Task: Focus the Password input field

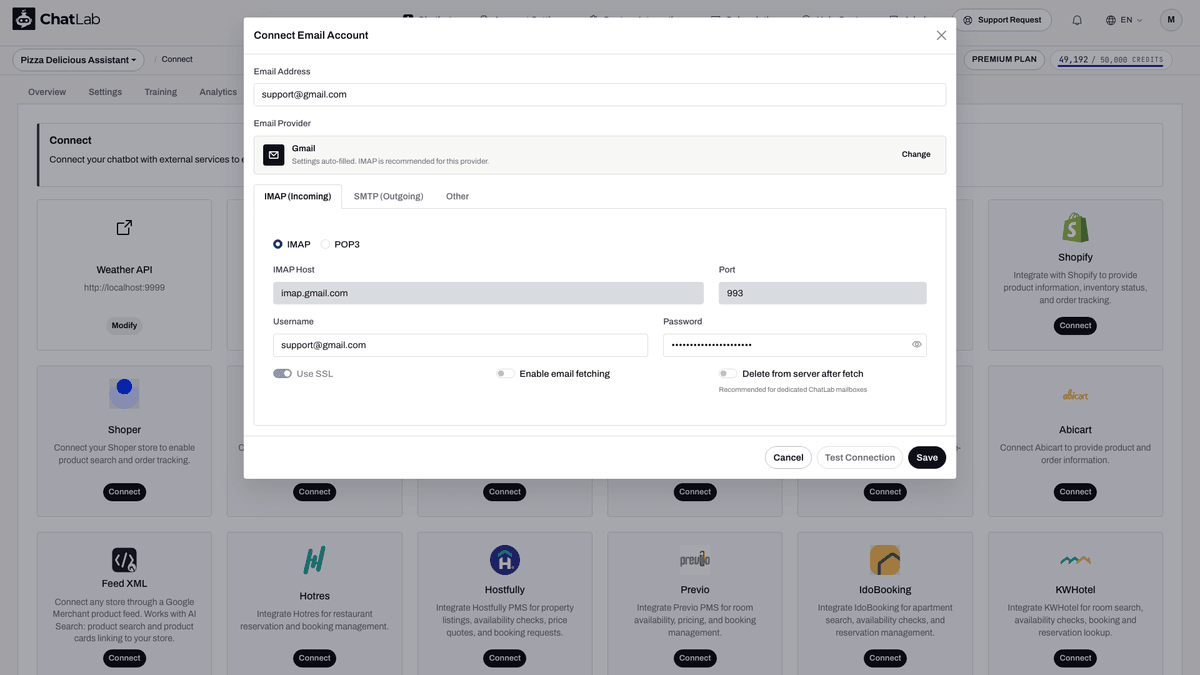Action: (x=795, y=345)
